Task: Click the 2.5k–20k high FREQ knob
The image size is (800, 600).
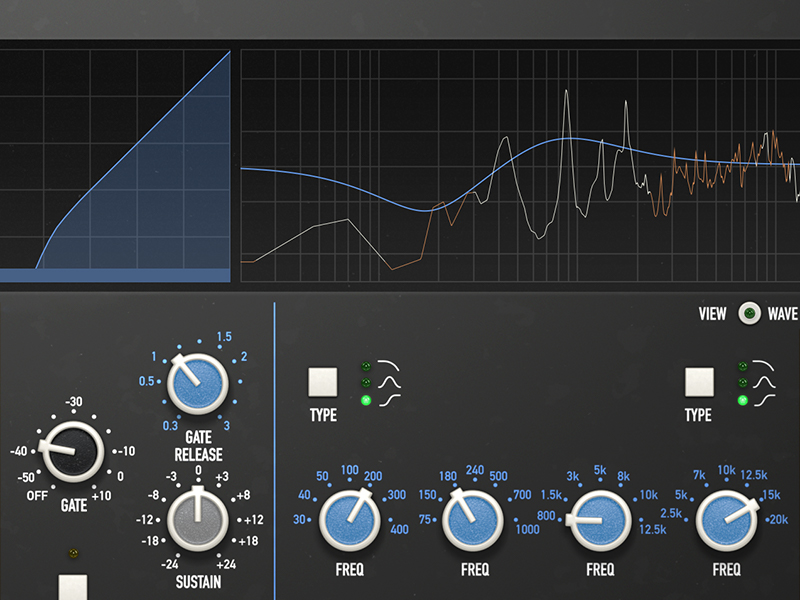Action: [726, 521]
